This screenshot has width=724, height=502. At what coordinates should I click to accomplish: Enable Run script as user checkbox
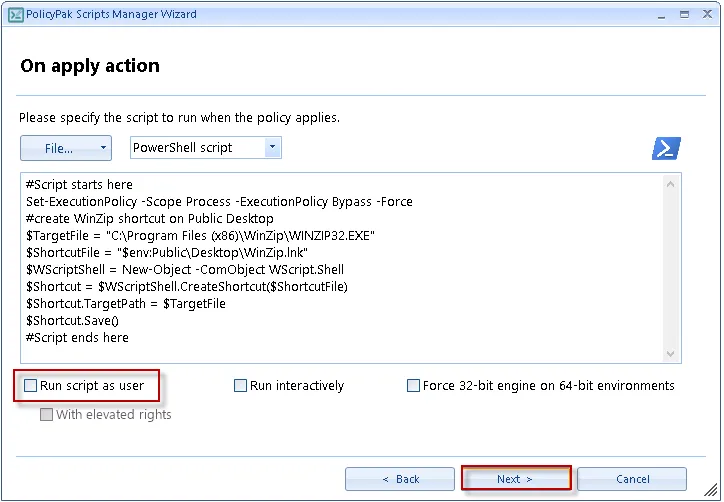click(x=31, y=386)
